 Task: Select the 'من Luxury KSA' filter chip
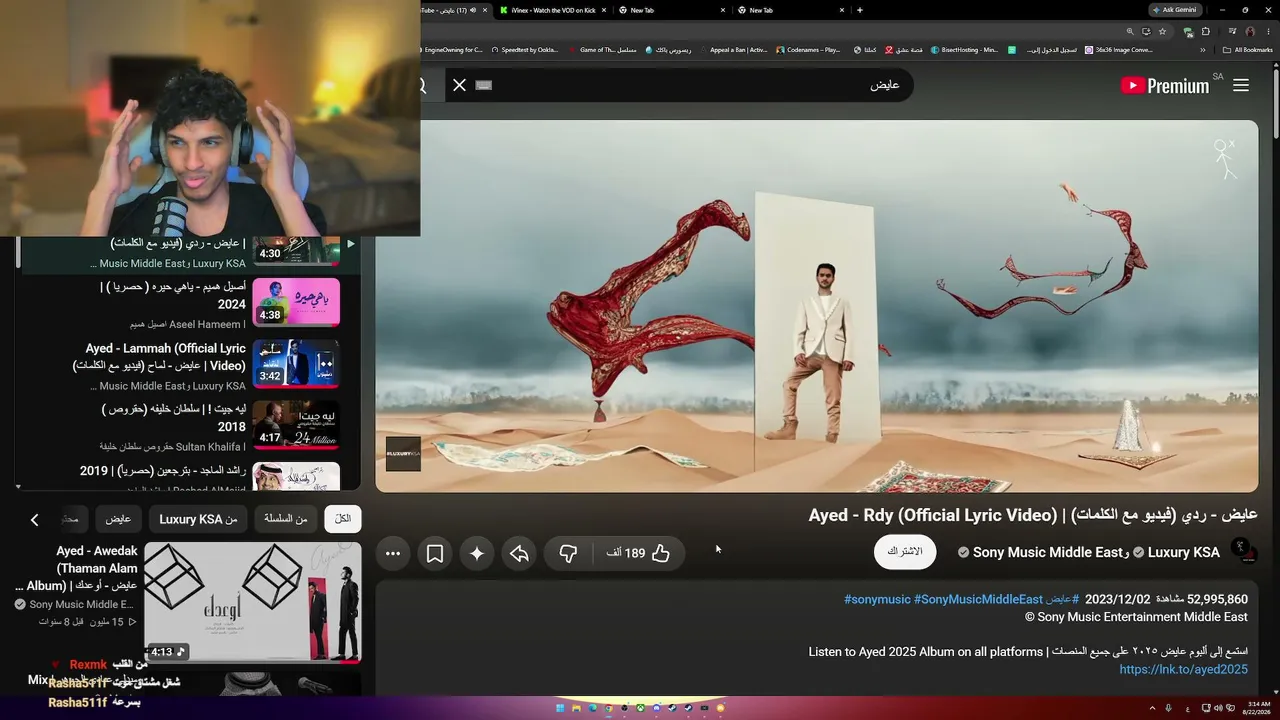coord(198,519)
